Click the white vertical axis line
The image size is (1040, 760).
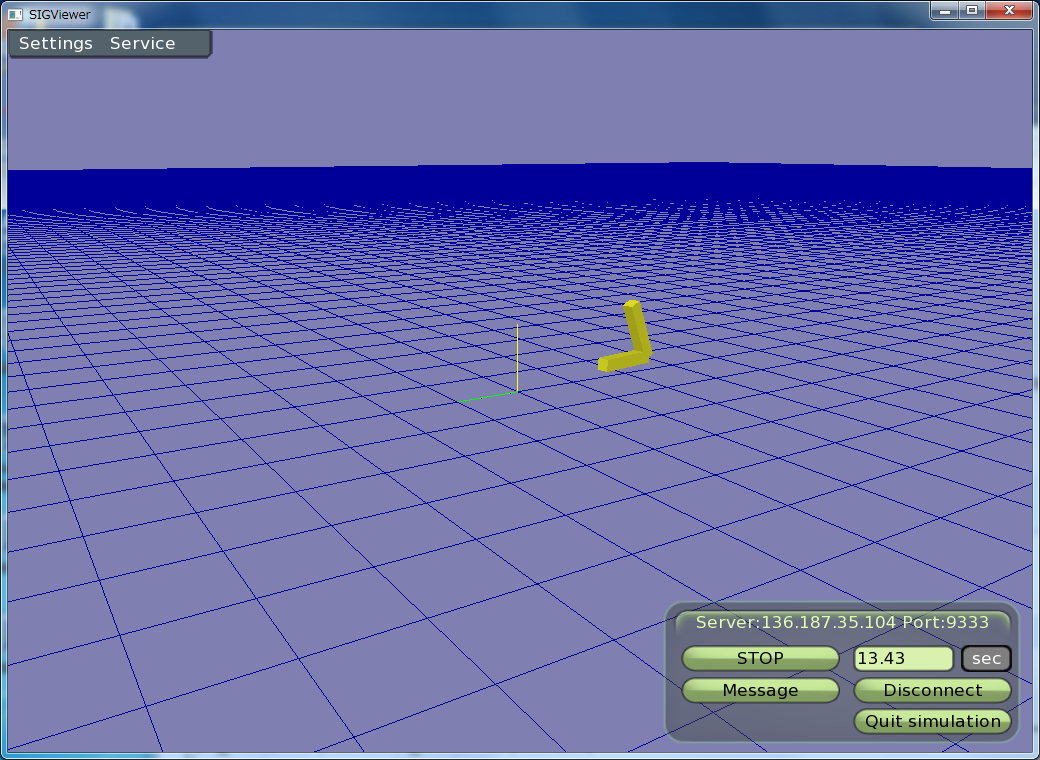[517, 357]
